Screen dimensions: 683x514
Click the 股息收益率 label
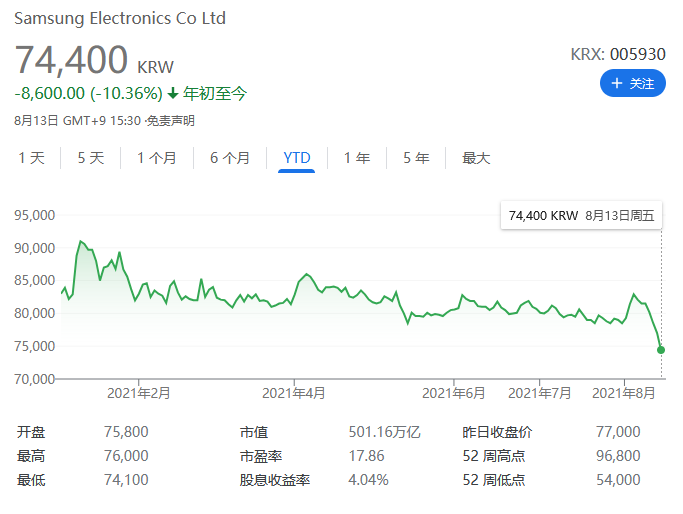point(274,480)
